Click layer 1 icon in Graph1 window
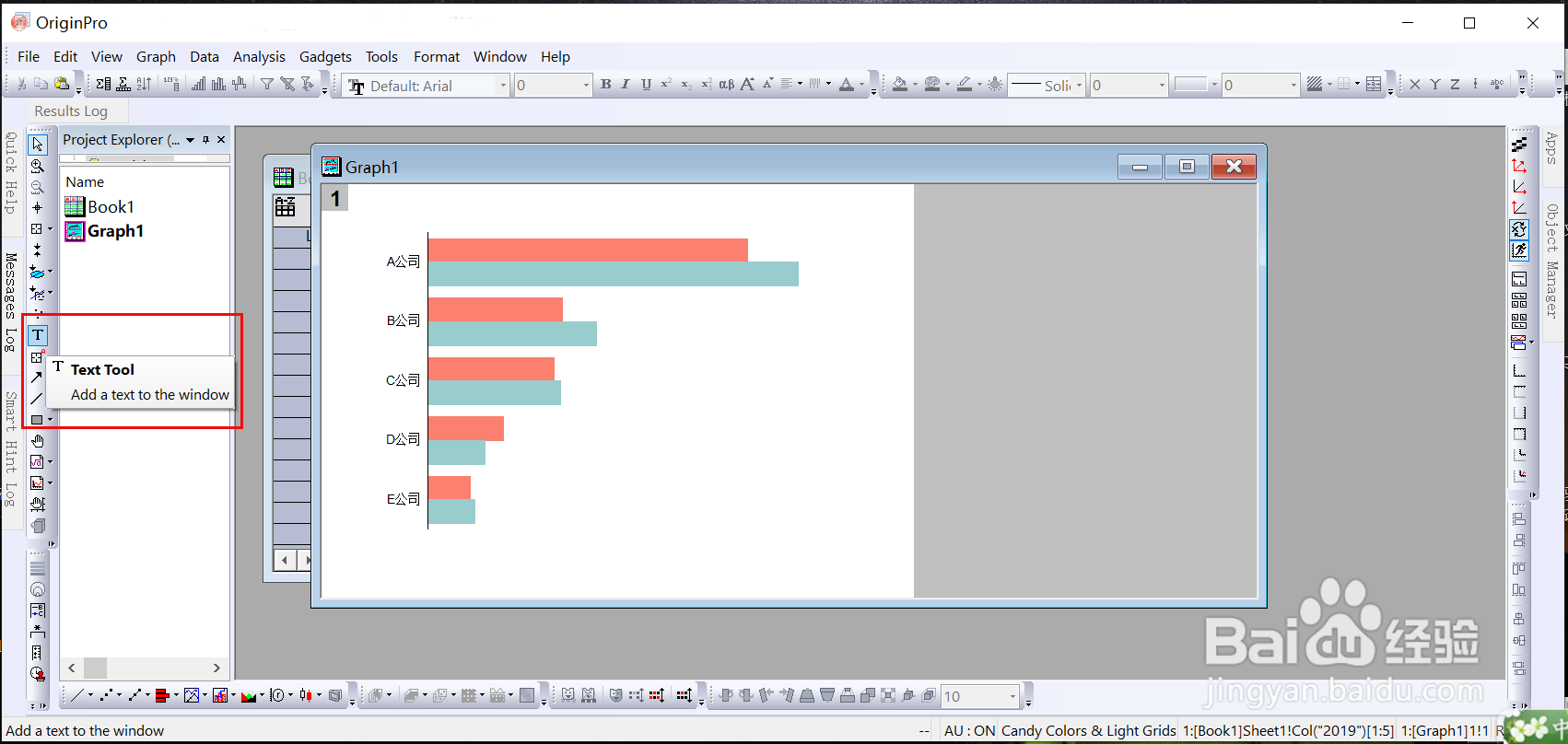1568x744 pixels. pos(335,198)
